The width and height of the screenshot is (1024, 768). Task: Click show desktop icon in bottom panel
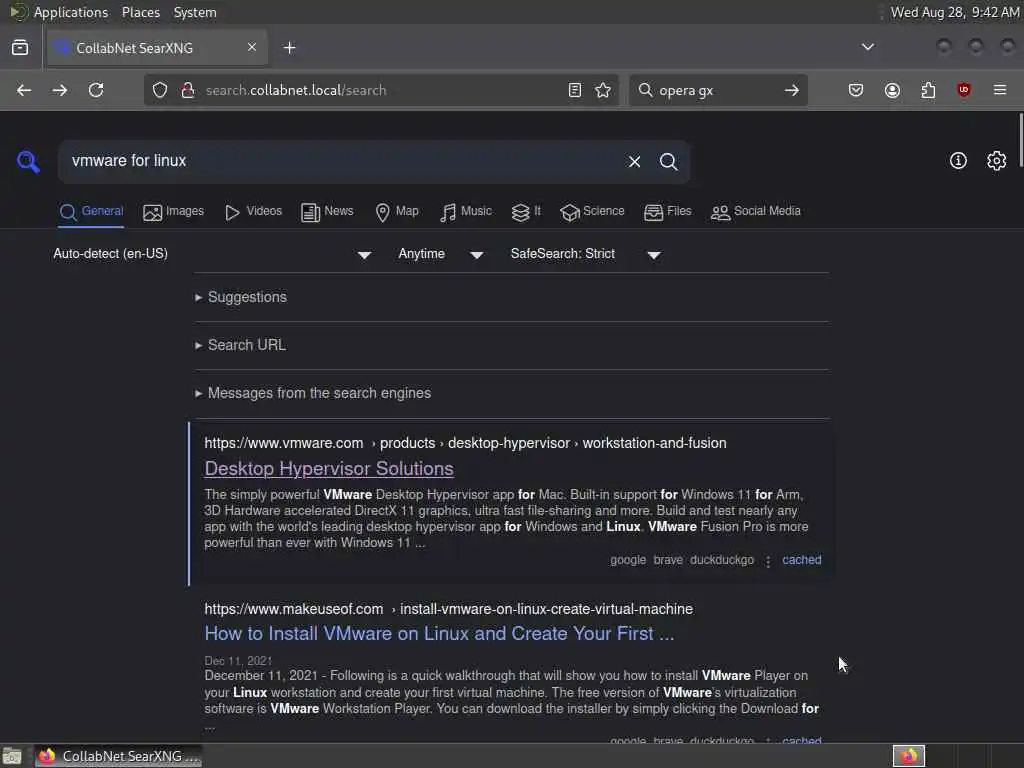pos(12,756)
